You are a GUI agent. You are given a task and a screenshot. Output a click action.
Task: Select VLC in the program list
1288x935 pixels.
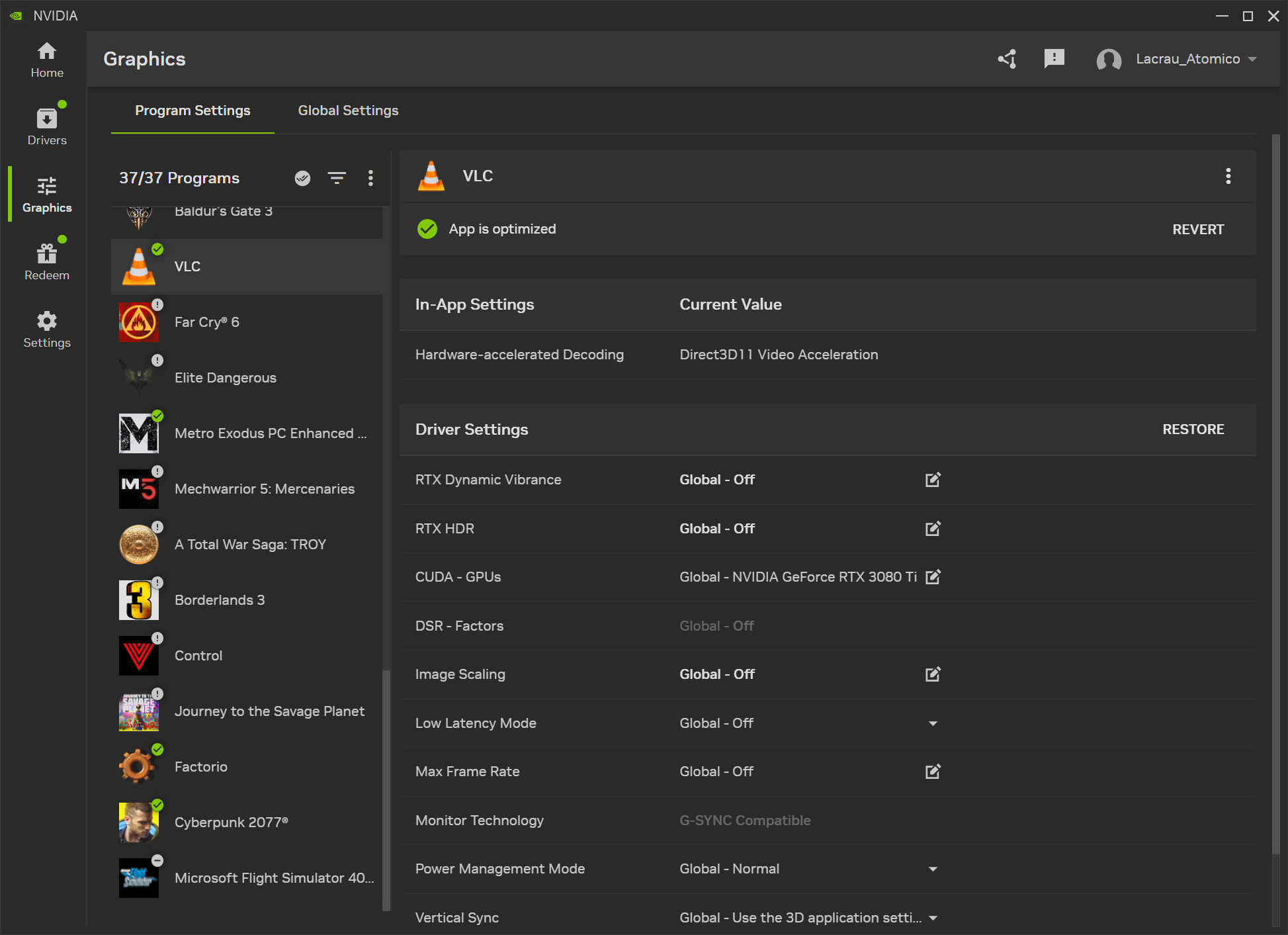(x=247, y=267)
